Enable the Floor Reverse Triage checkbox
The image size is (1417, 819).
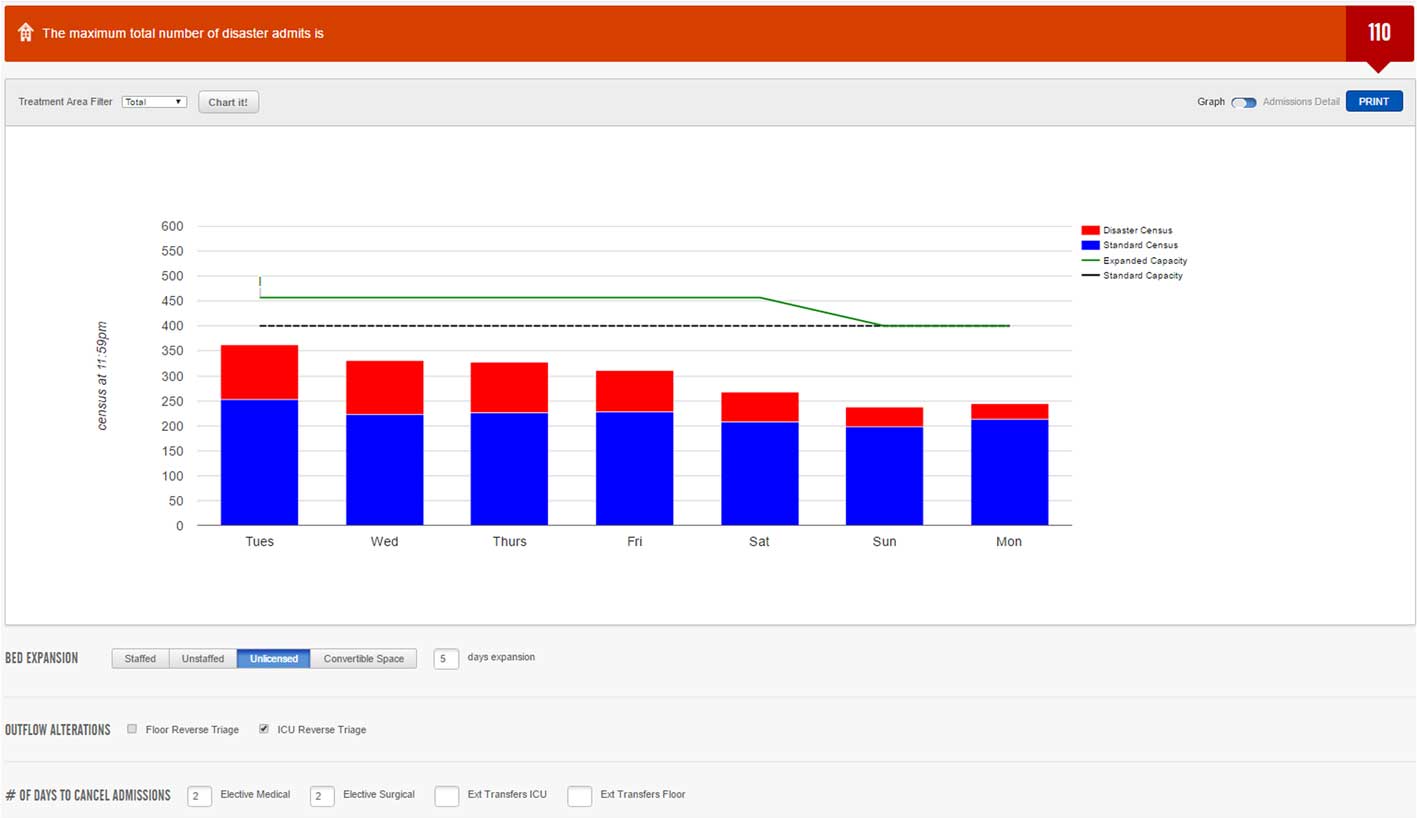coord(132,729)
